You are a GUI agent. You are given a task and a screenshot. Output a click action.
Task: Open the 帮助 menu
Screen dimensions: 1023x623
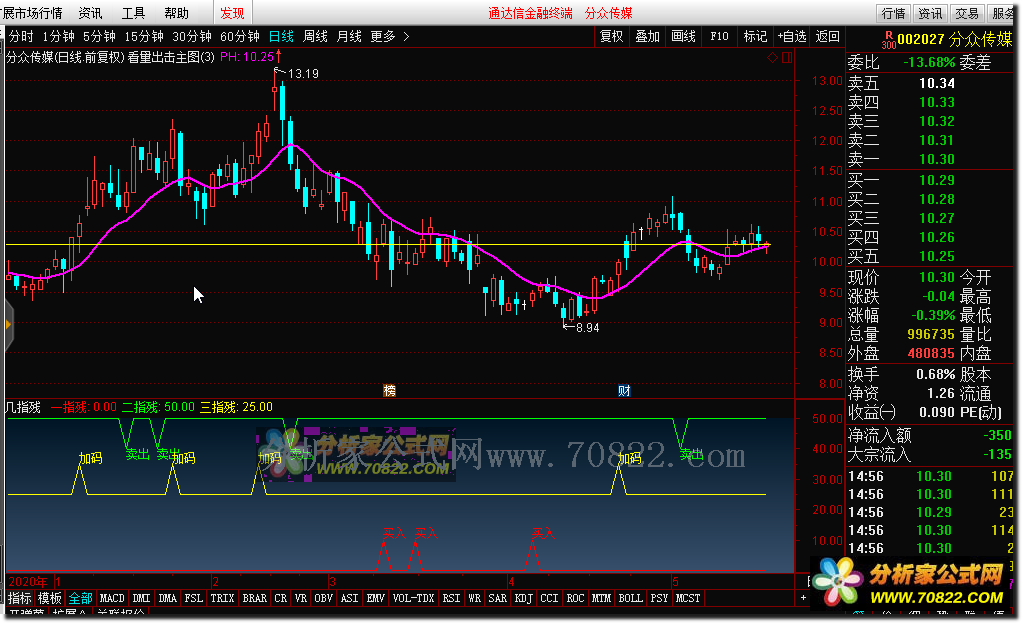(176, 13)
